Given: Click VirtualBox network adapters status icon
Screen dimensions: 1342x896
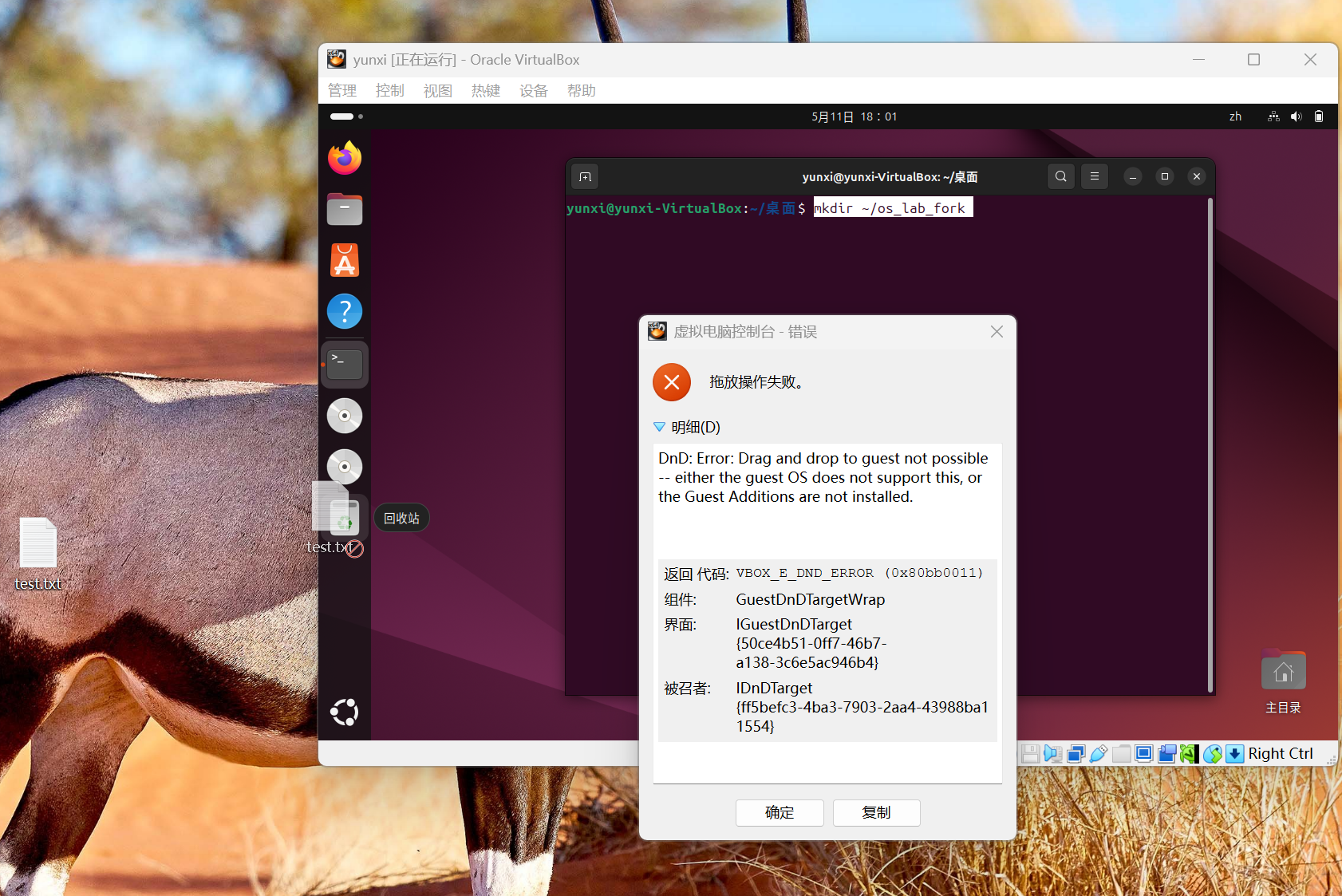Looking at the screenshot, I should 1076,754.
